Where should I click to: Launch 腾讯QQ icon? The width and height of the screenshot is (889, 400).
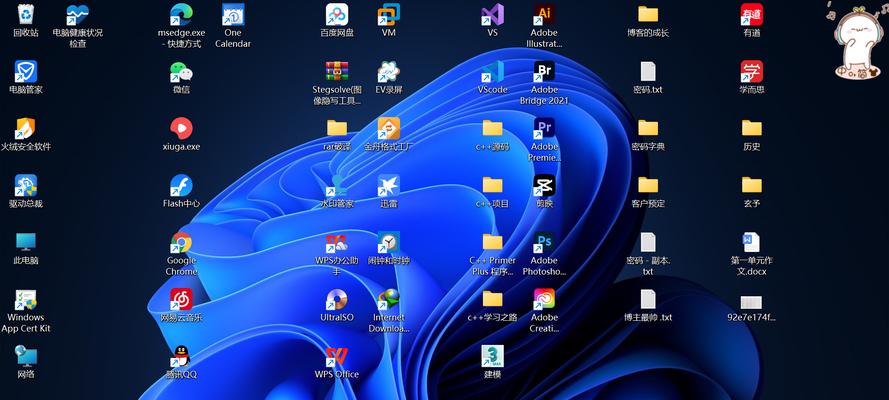pyautogui.click(x=181, y=356)
